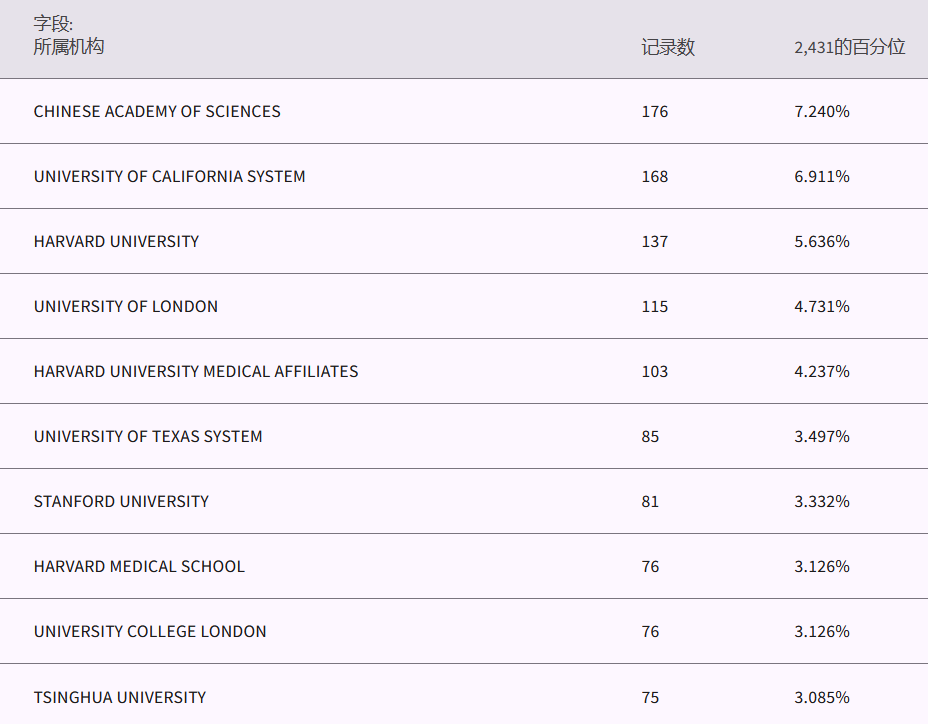Select UNIVERSITY OF CALIFORNIA SYSTEM entry
The width and height of the screenshot is (928, 724).
pyautogui.click(x=169, y=177)
